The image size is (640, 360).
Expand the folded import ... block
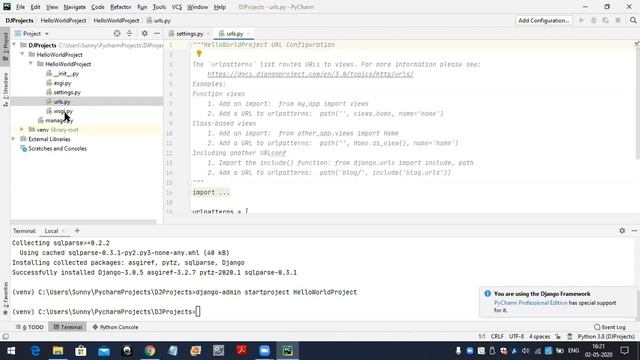(x=211, y=192)
